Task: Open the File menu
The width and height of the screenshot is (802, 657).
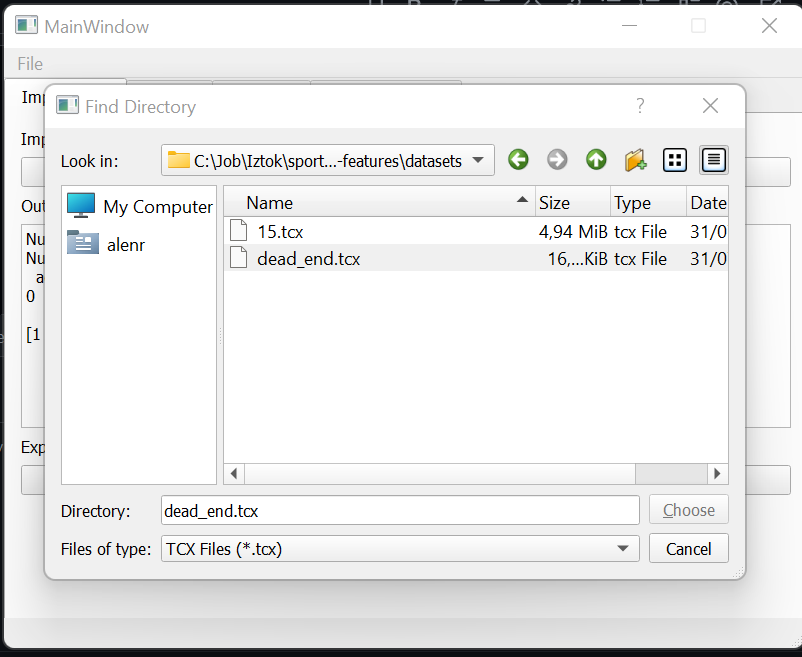Action: 29,63
